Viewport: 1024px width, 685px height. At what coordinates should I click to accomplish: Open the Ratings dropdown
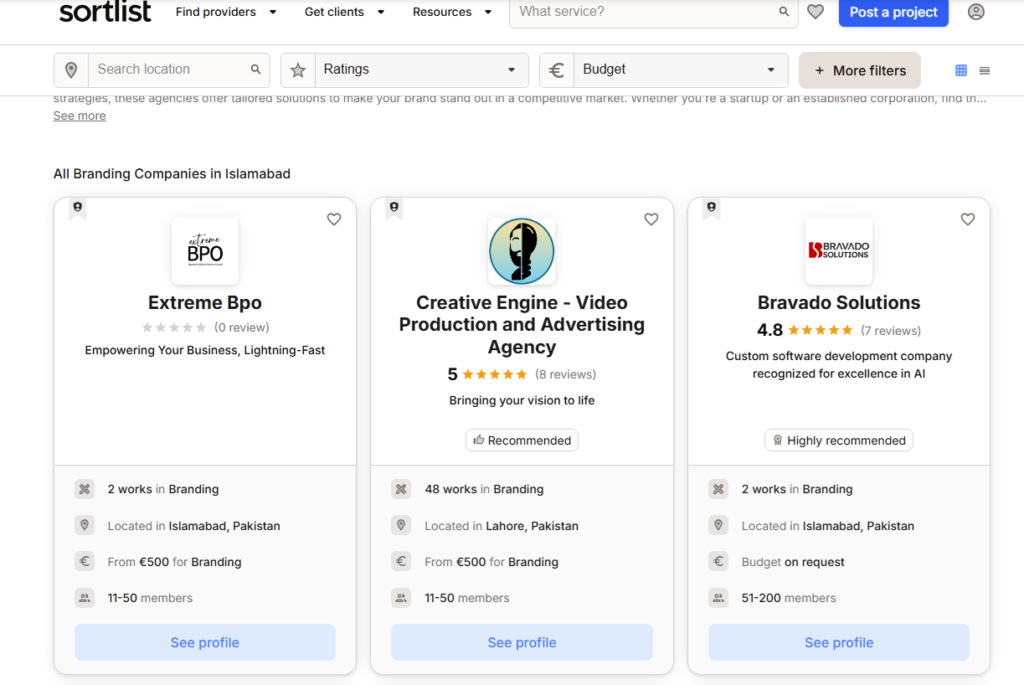(x=421, y=70)
